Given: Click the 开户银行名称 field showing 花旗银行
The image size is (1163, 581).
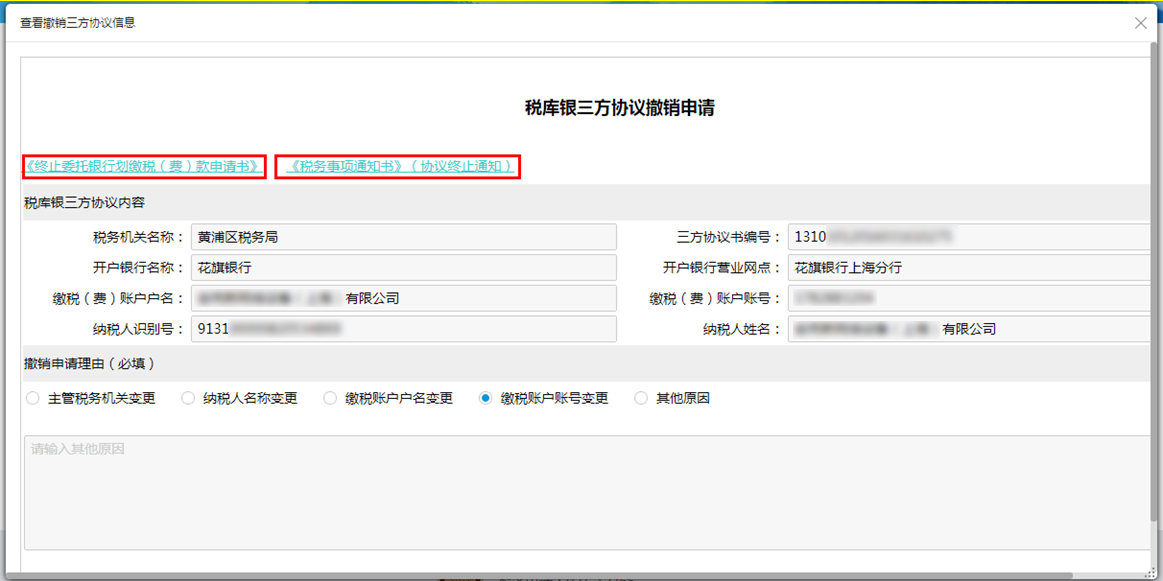Looking at the screenshot, I should pyautogui.click(x=403, y=268).
